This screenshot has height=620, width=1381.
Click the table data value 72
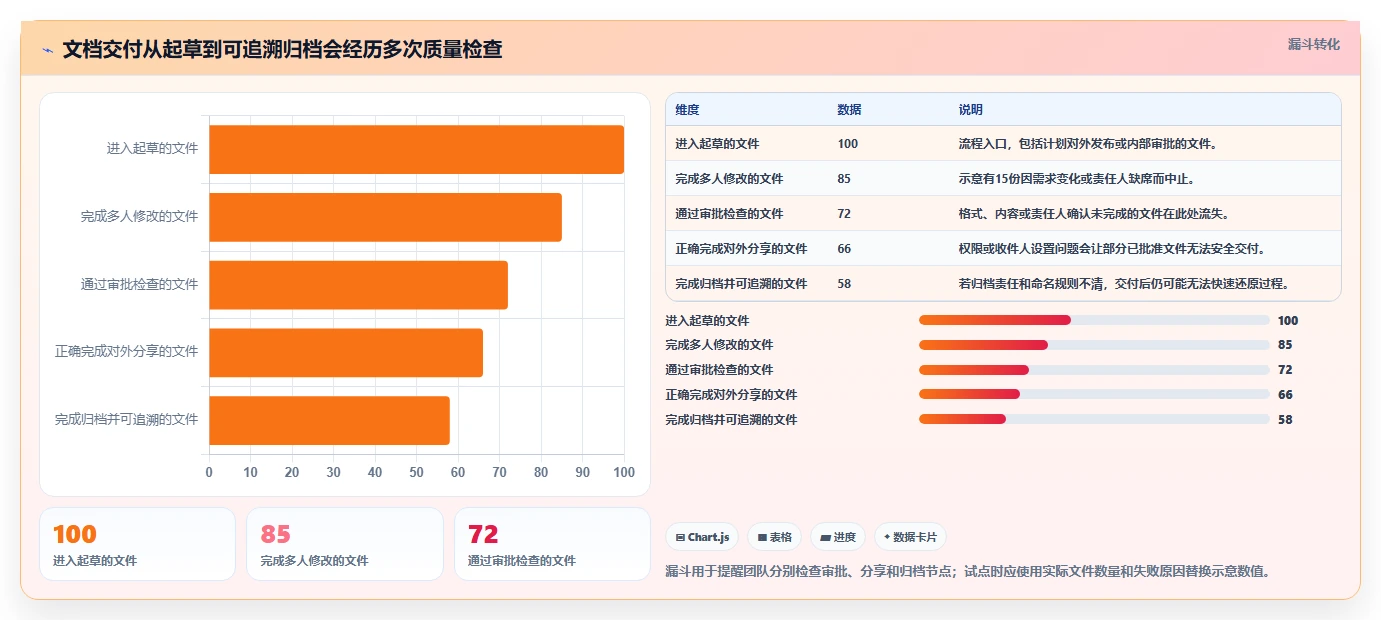click(x=844, y=214)
